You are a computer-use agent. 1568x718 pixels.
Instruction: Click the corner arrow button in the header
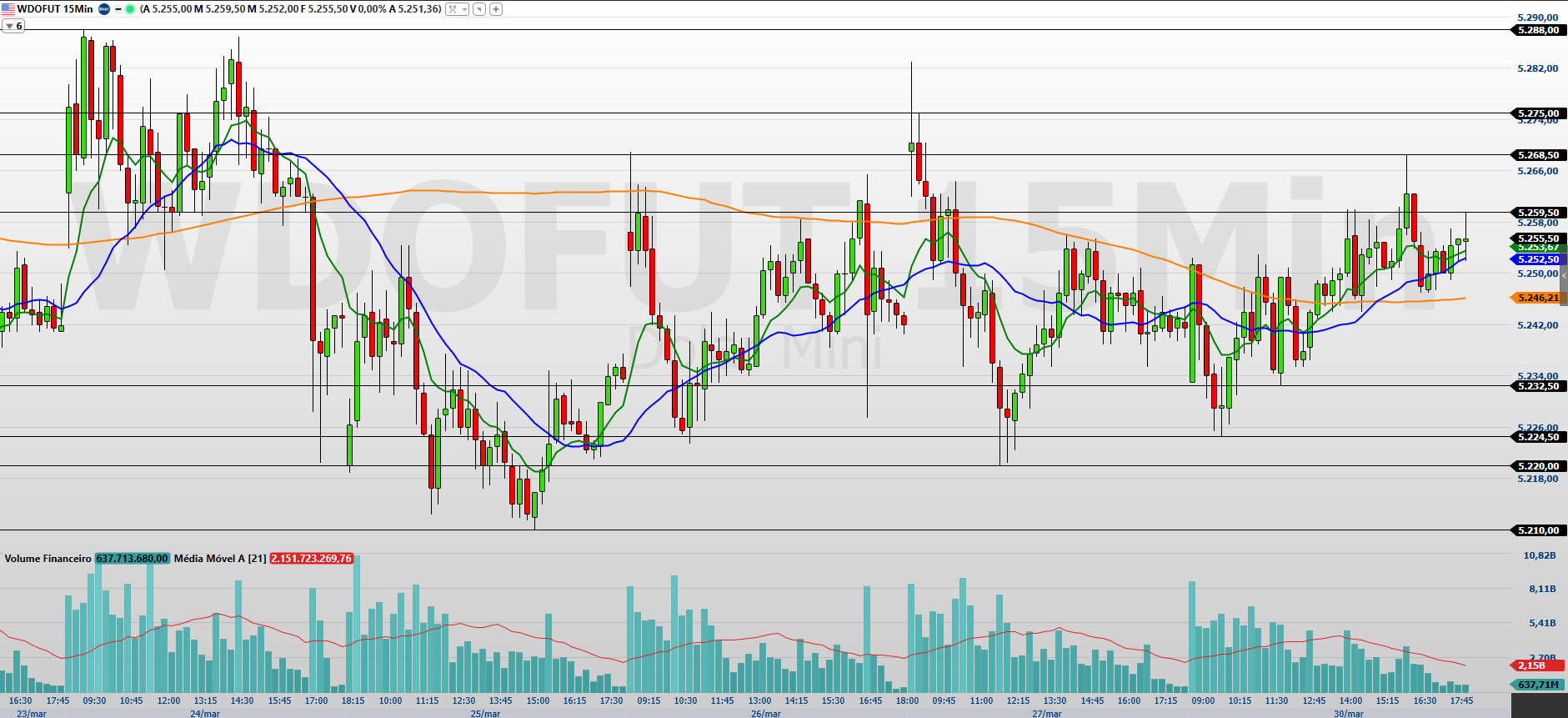(478, 9)
